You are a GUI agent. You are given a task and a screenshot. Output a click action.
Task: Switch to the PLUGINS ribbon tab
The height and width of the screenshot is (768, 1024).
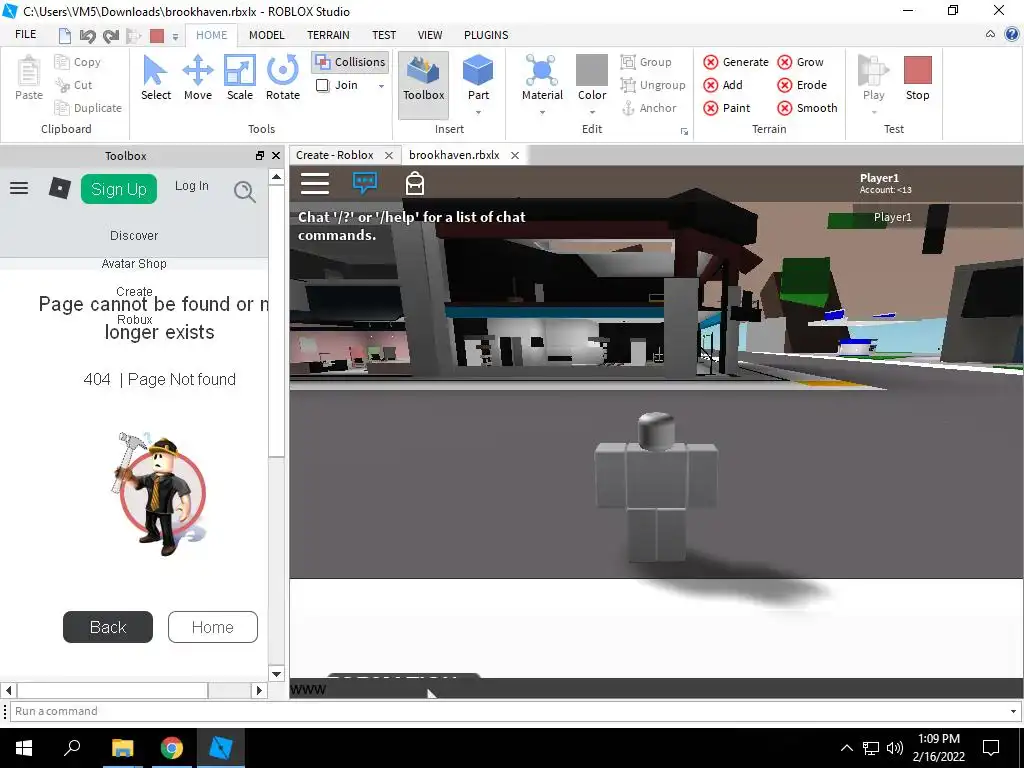point(486,35)
